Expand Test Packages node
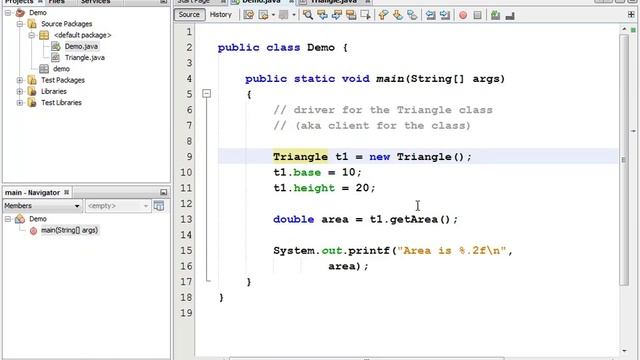The height and width of the screenshot is (360, 640). [20, 80]
